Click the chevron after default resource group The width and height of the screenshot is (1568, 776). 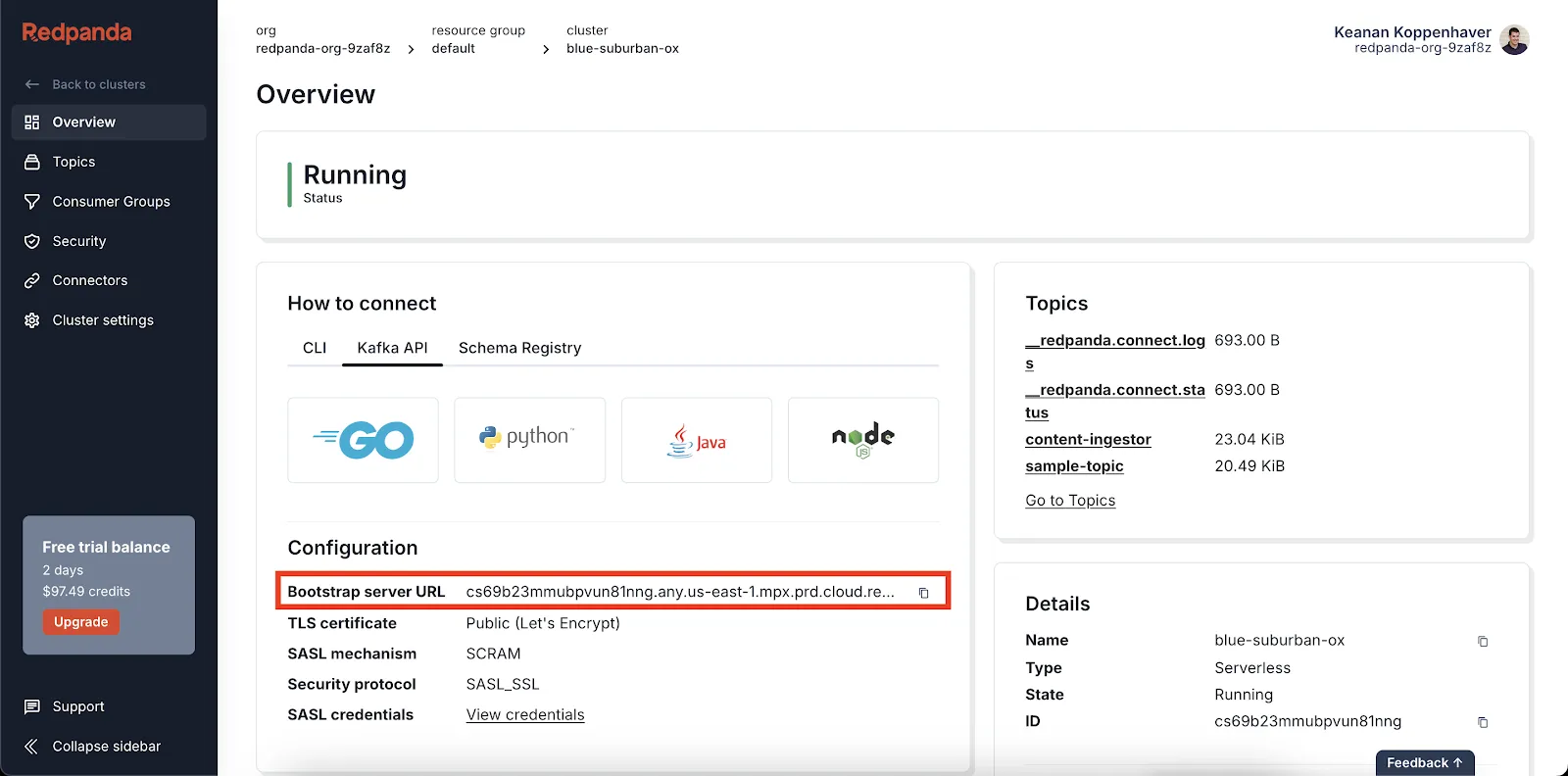point(546,49)
